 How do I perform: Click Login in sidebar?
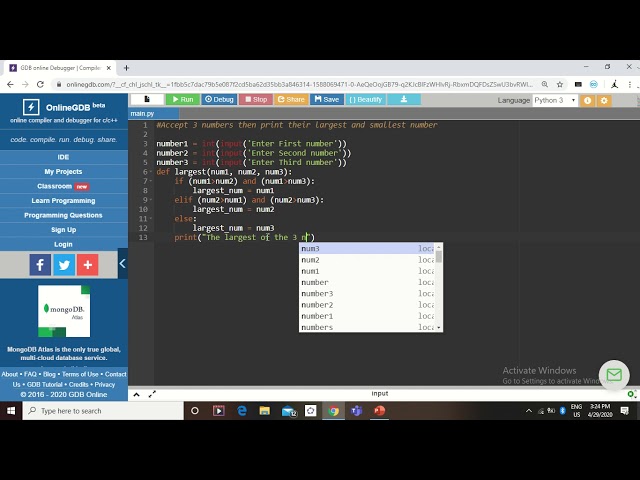(63, 244)
